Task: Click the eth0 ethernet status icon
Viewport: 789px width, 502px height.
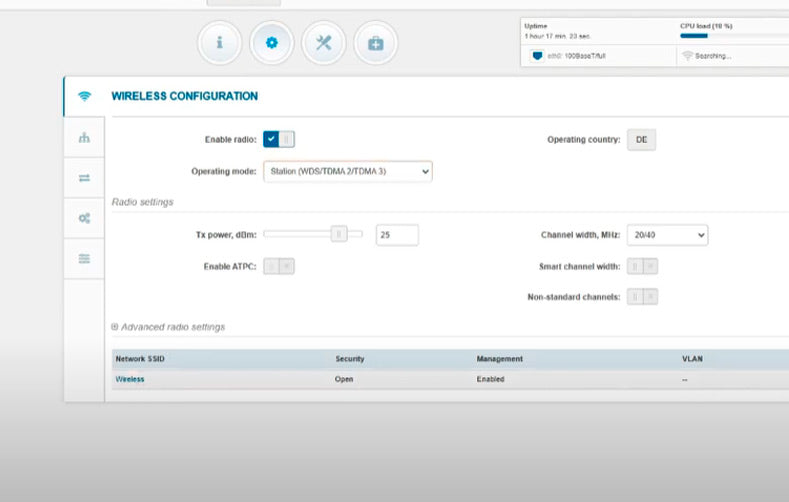Action: pyautogui.click(x=536, y=56)
